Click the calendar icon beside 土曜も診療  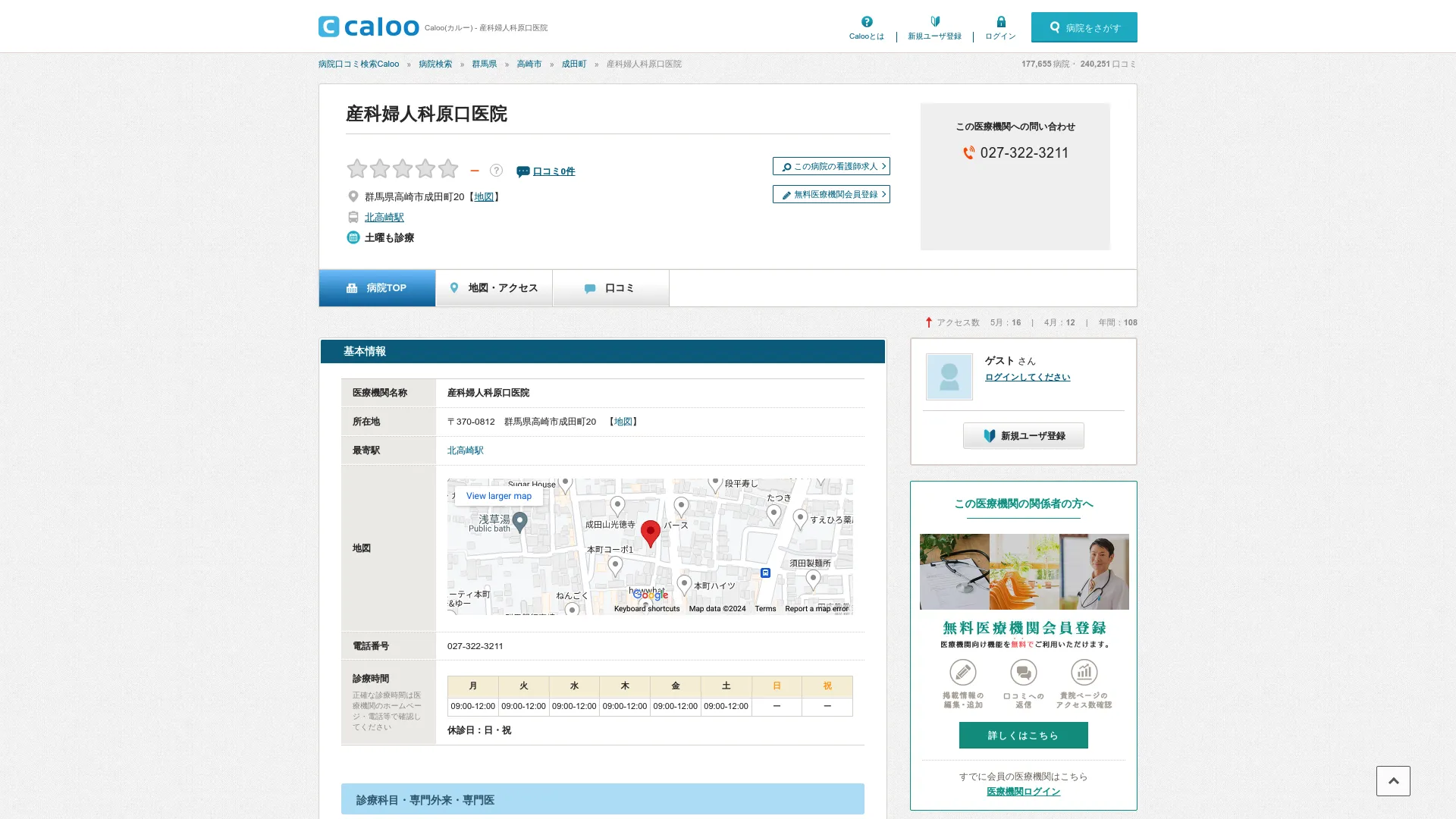353,237
